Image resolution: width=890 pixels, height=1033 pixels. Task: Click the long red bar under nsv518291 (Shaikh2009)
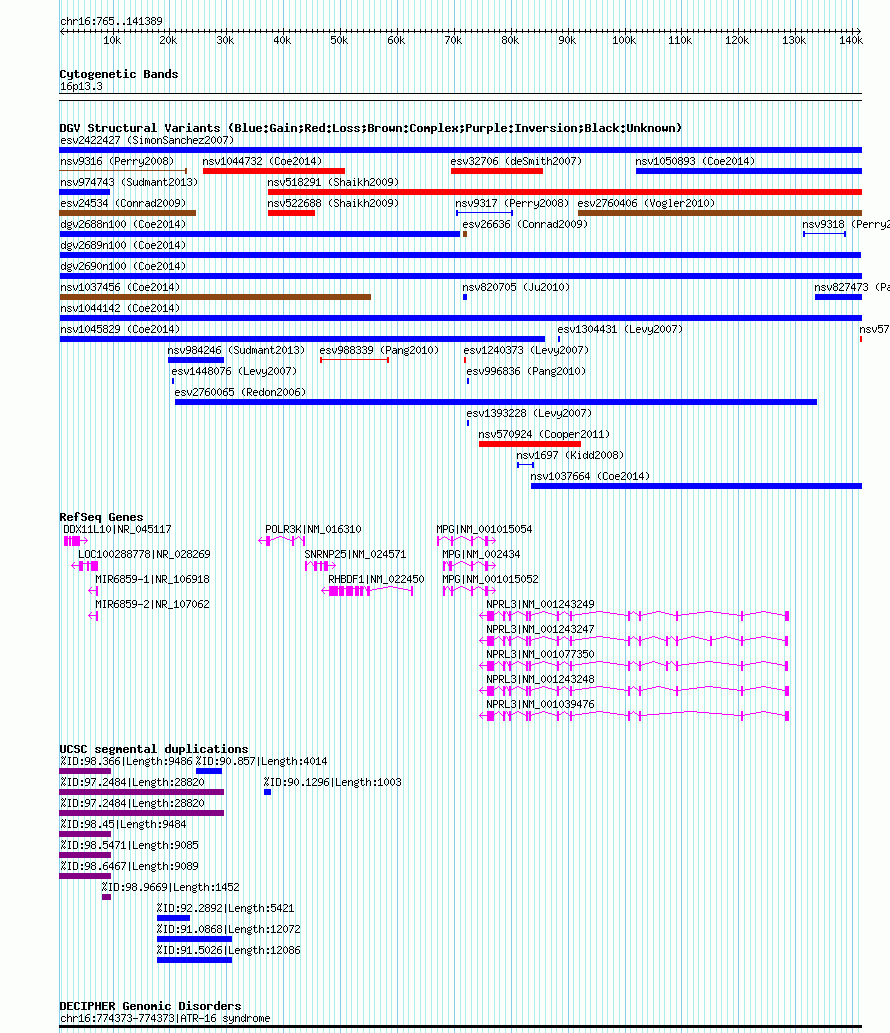point(565,192)
